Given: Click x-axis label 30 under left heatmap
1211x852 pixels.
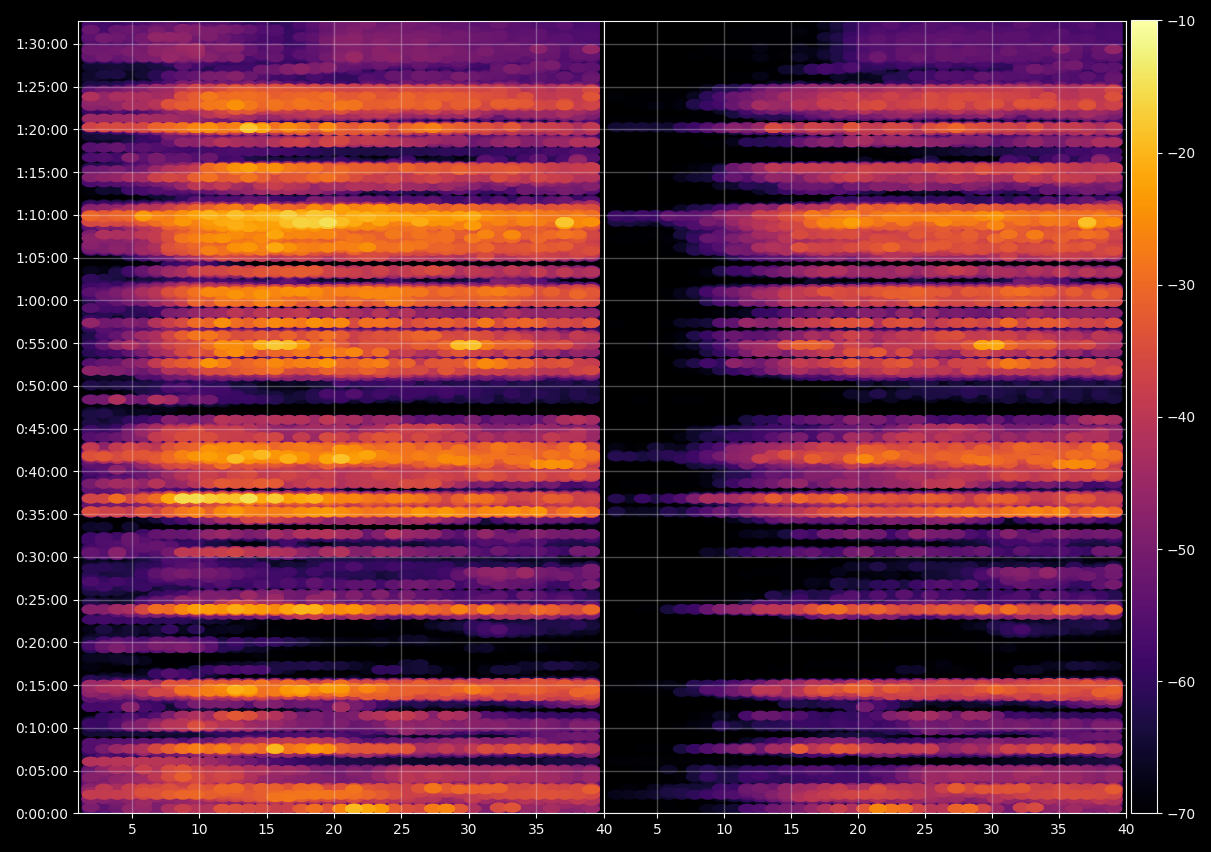Looking at the screenshot, I should 469,830.
